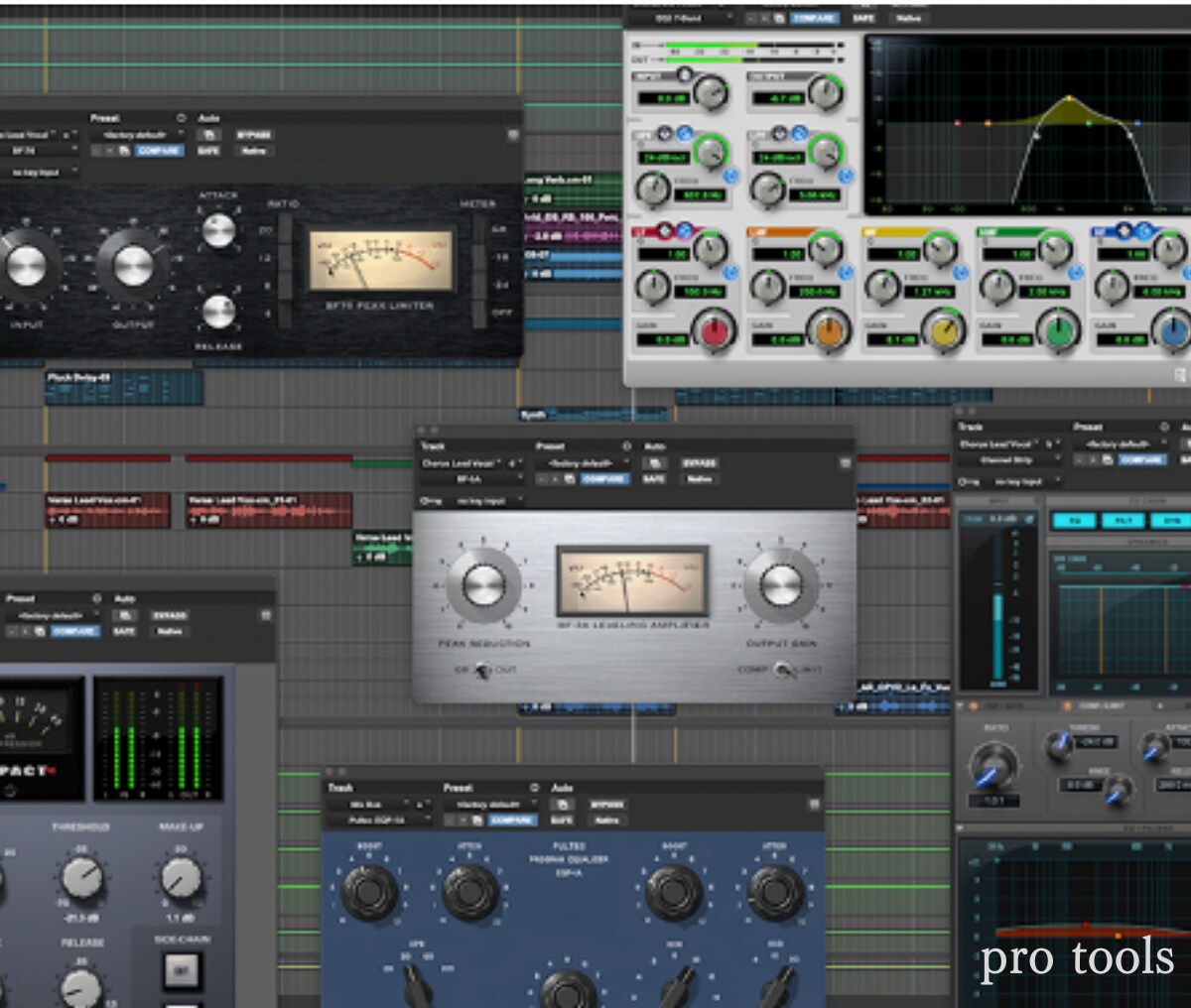Click the filter type icon on red LF band
This screenshot has width=1191, height=1008.
663,232
